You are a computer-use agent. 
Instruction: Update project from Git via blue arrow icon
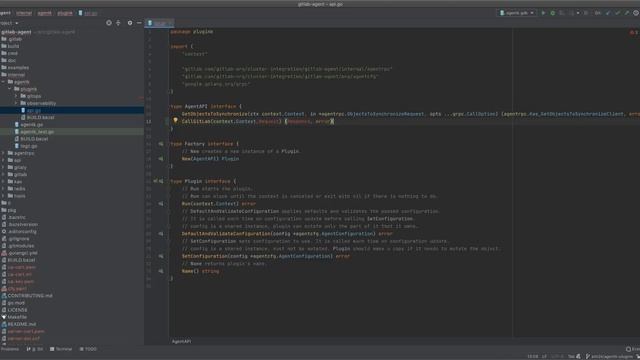(x=608, y=13)
